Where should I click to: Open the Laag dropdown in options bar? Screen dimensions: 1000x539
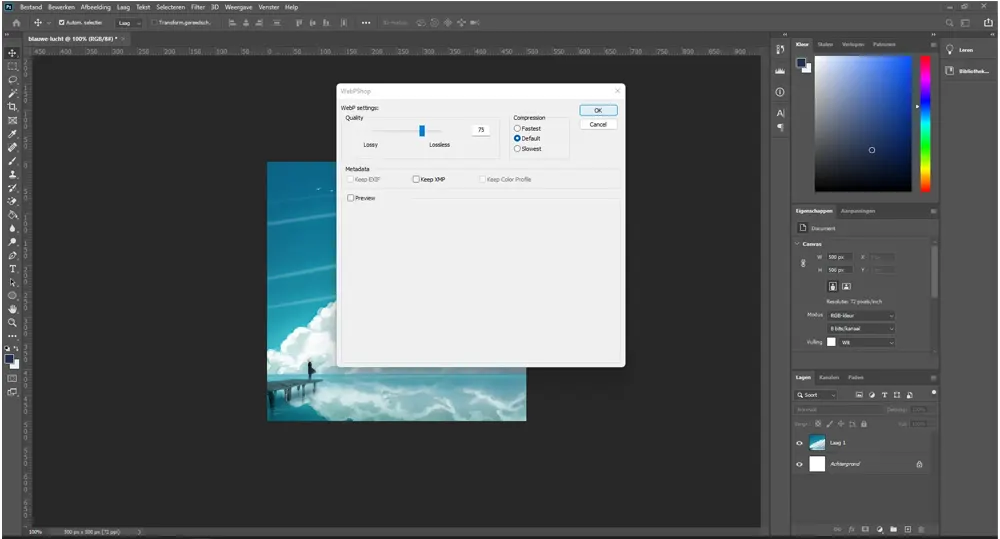[129, 23]
